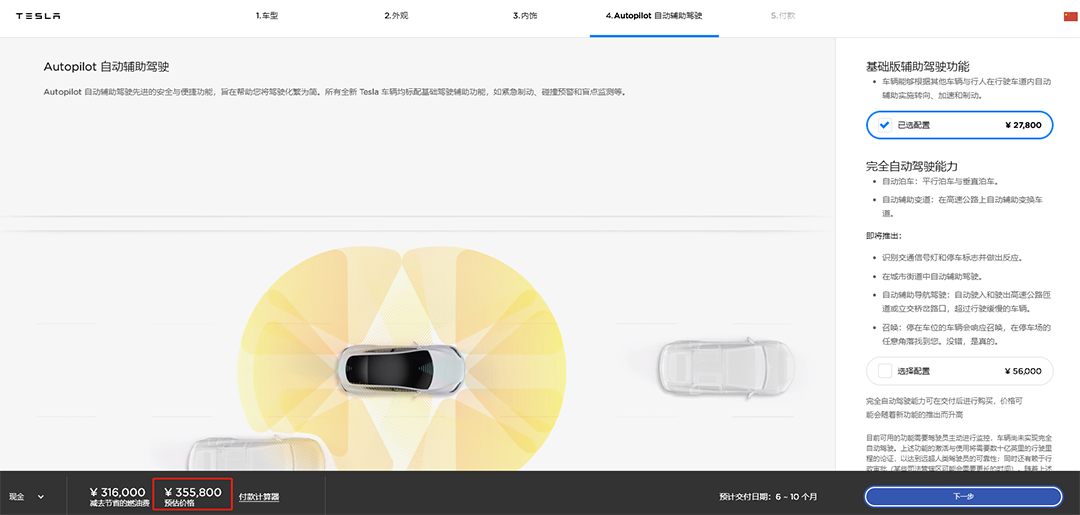Screen dimensions: 1080x515
Task: Click the Tesla logo
Action: click(38, 16)
